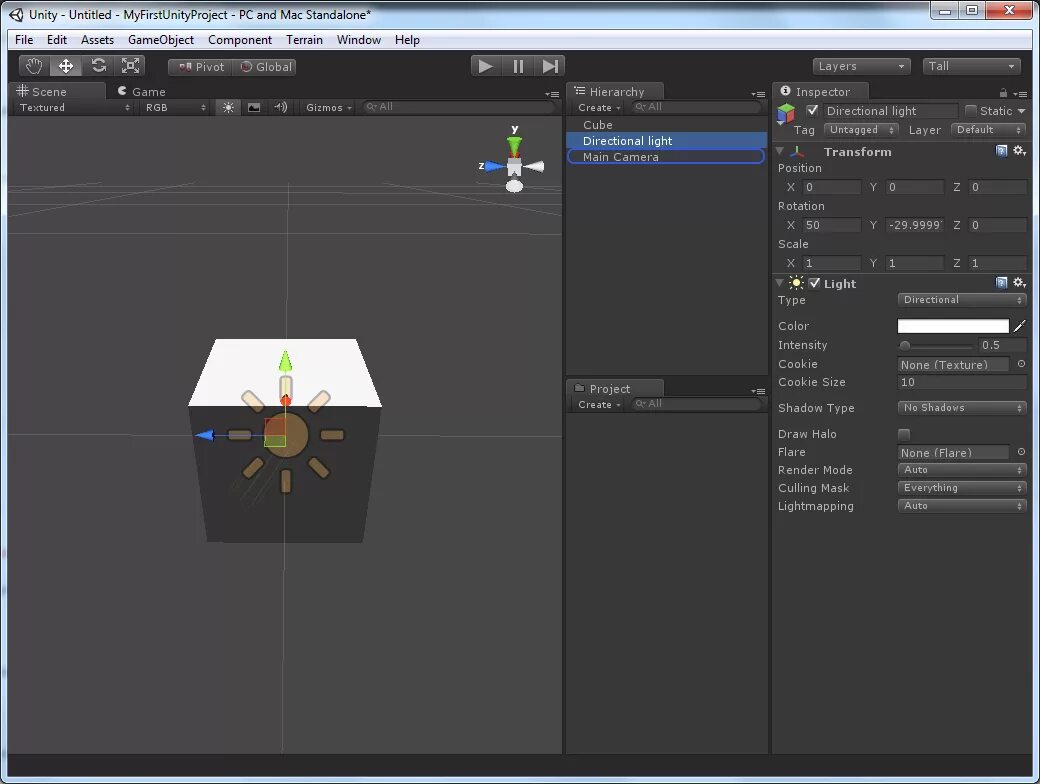Open the RGB render mode dropdown

click(x=175, y=107)
